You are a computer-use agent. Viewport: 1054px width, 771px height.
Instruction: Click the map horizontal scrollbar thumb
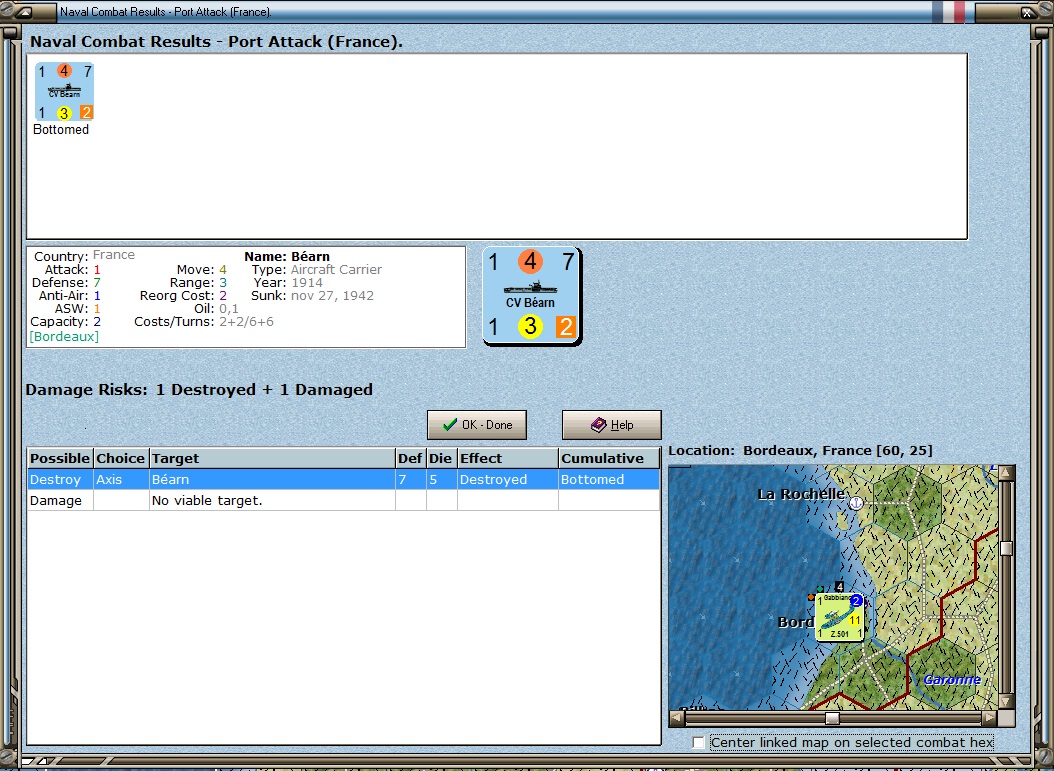click(832, 718)
